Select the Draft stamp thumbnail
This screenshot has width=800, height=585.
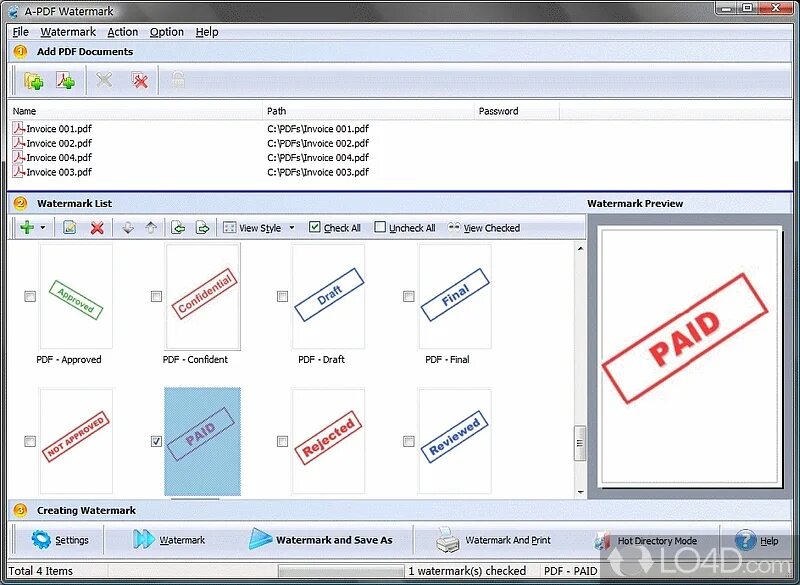coord(329,296)
